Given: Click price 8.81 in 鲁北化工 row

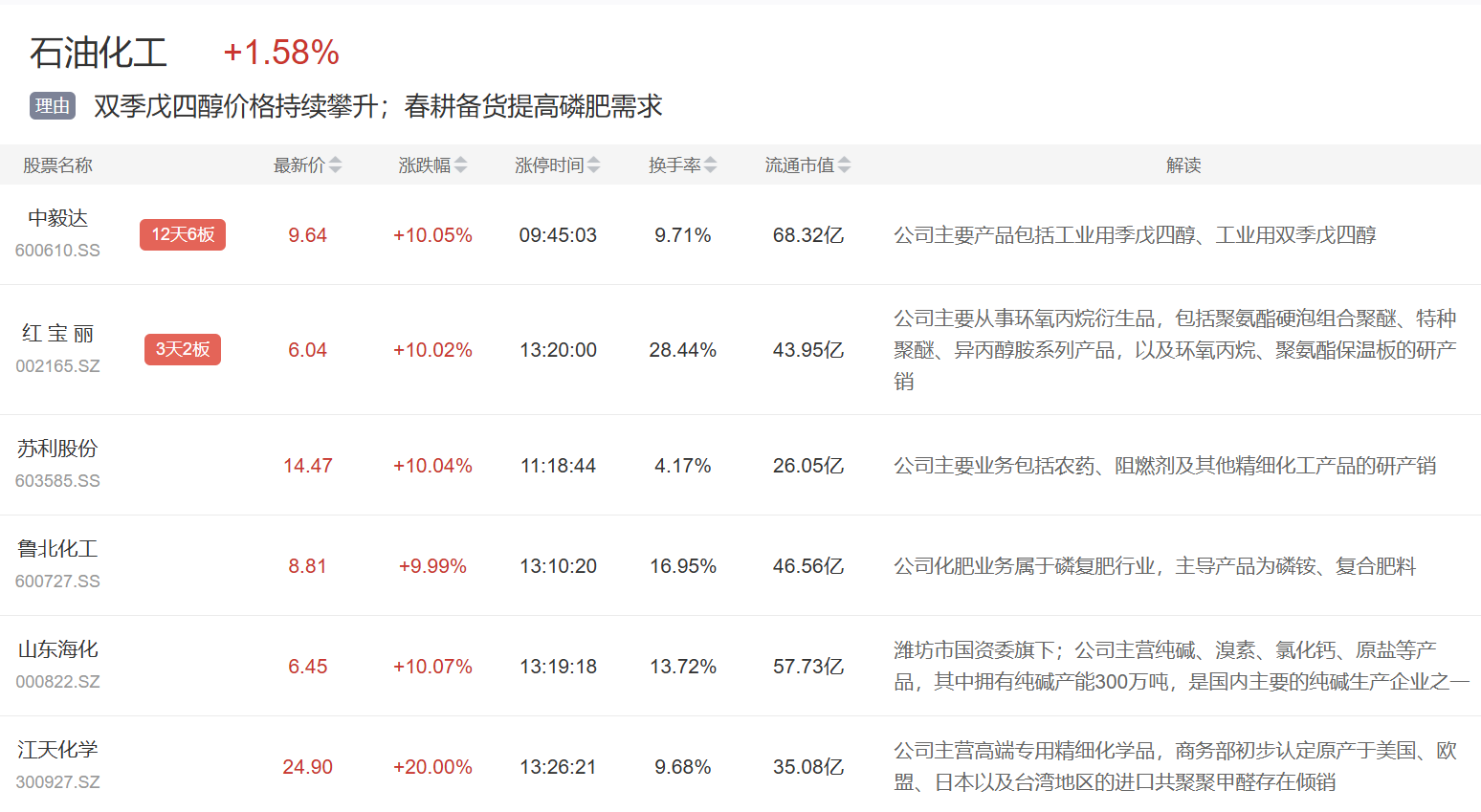Looking at the screenshot, I should coord(308,566).
